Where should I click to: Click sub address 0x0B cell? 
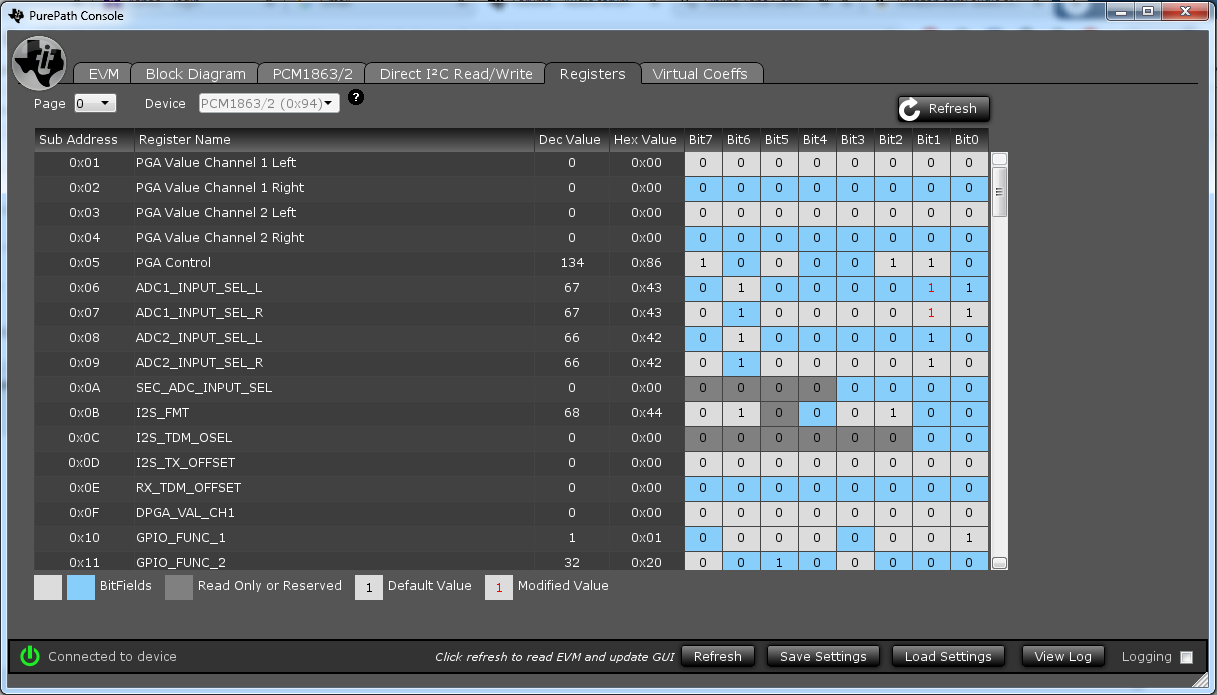coord(84,413)
